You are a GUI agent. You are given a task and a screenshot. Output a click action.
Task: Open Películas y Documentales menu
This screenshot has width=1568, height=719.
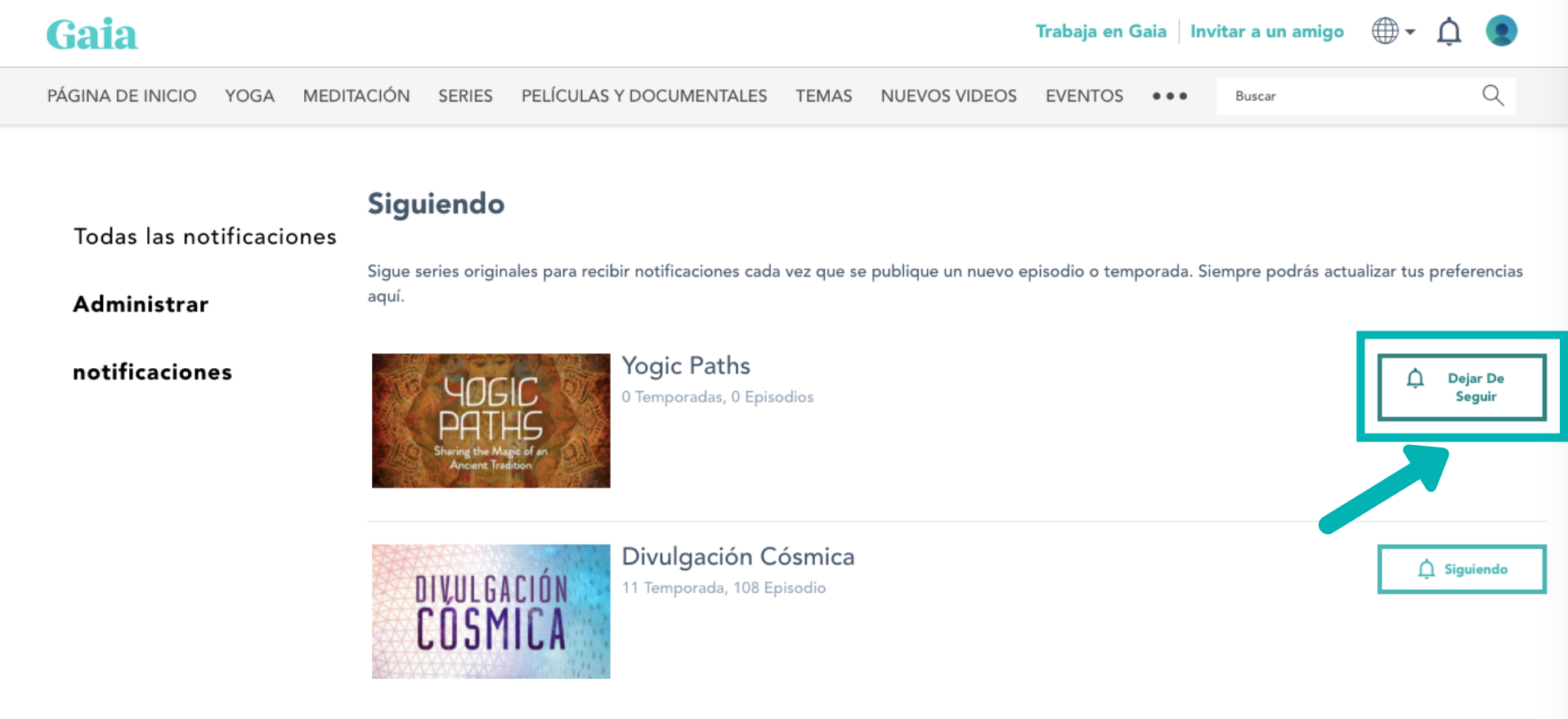(644, 96)
